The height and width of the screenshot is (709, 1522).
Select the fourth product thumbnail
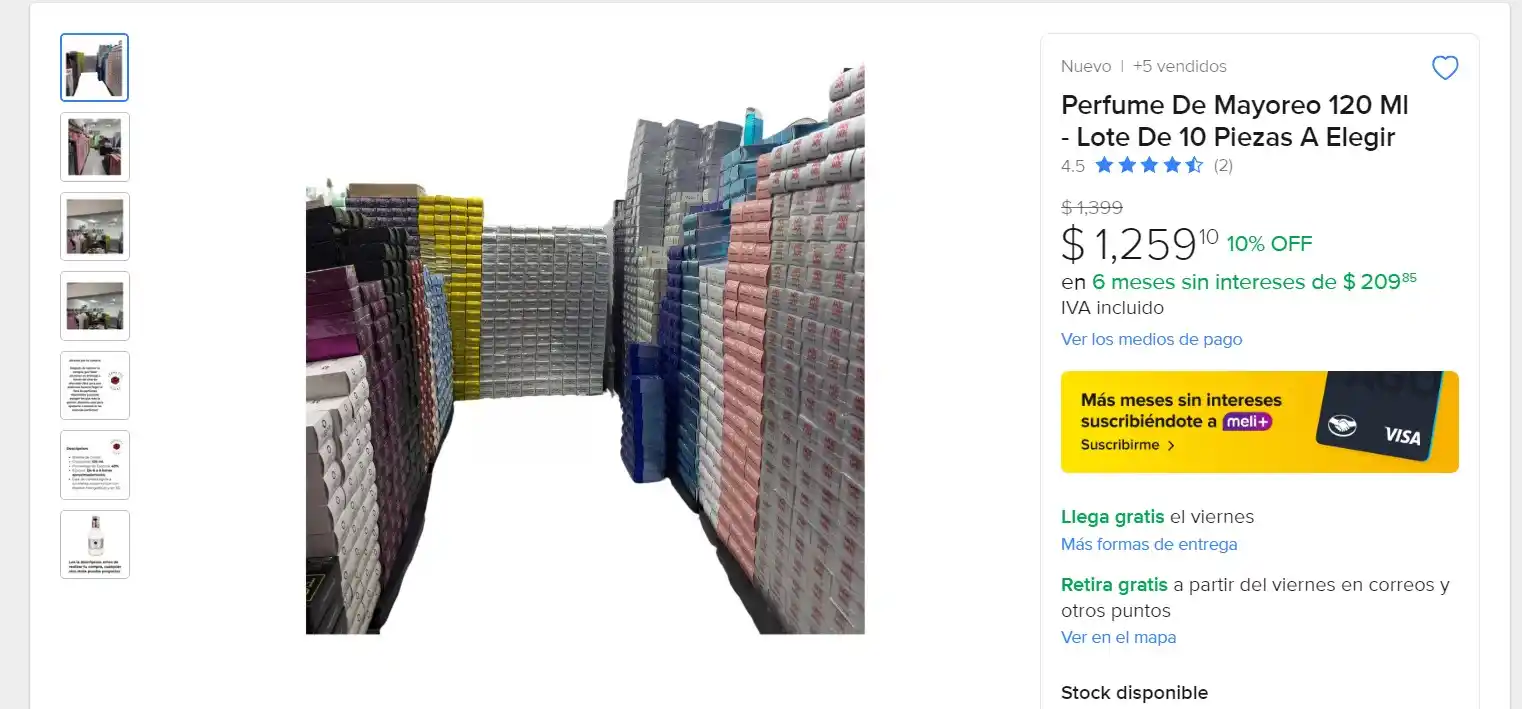coord(95,306)
